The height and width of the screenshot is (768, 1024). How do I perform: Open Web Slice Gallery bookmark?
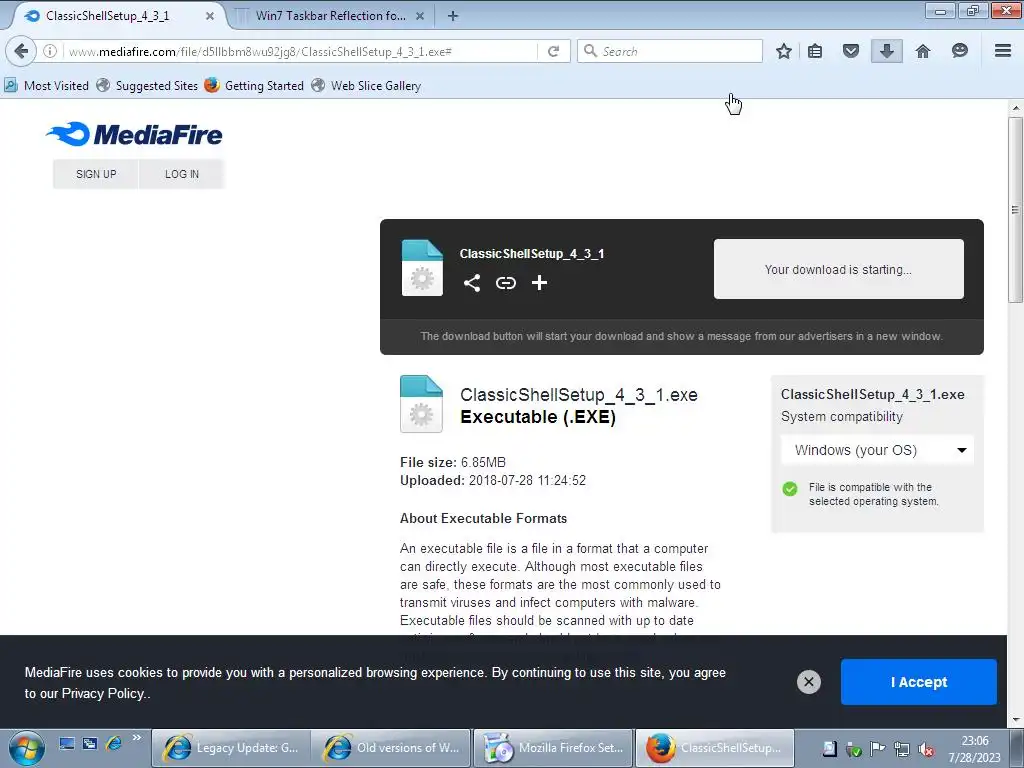point(366,86)
